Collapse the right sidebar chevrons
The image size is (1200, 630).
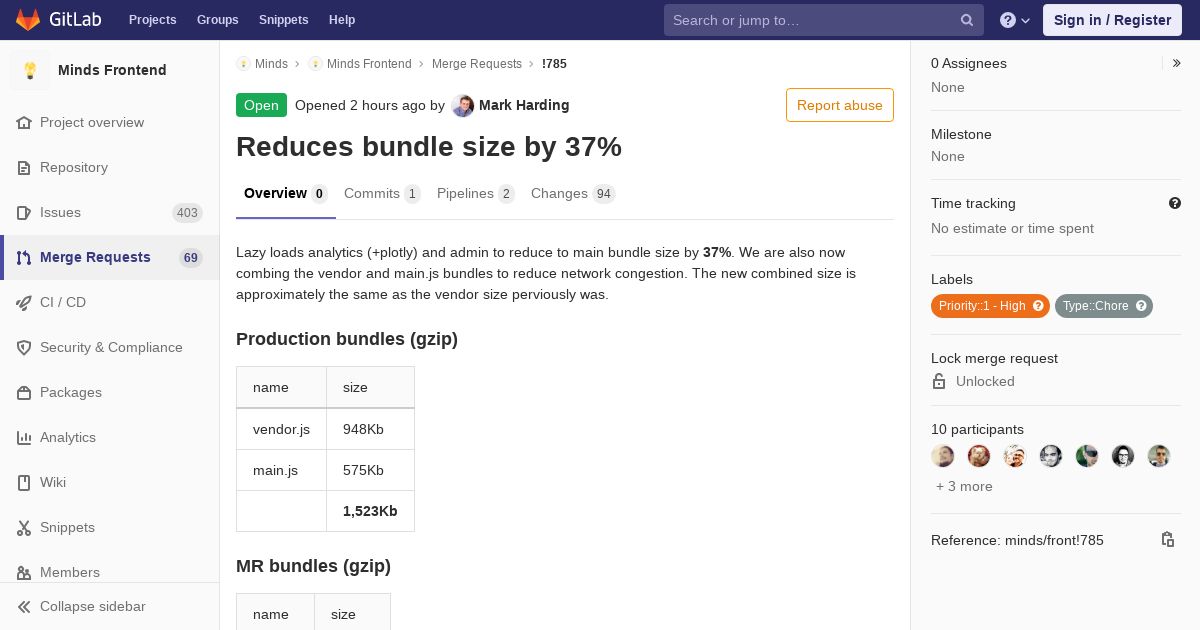pos(1177,63)
